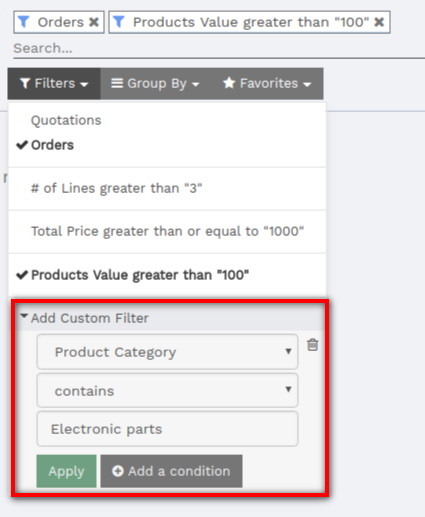Remove Products Value greater than 100 tag
This screenshot has height=517, width=425.
[x=379, y=22]
